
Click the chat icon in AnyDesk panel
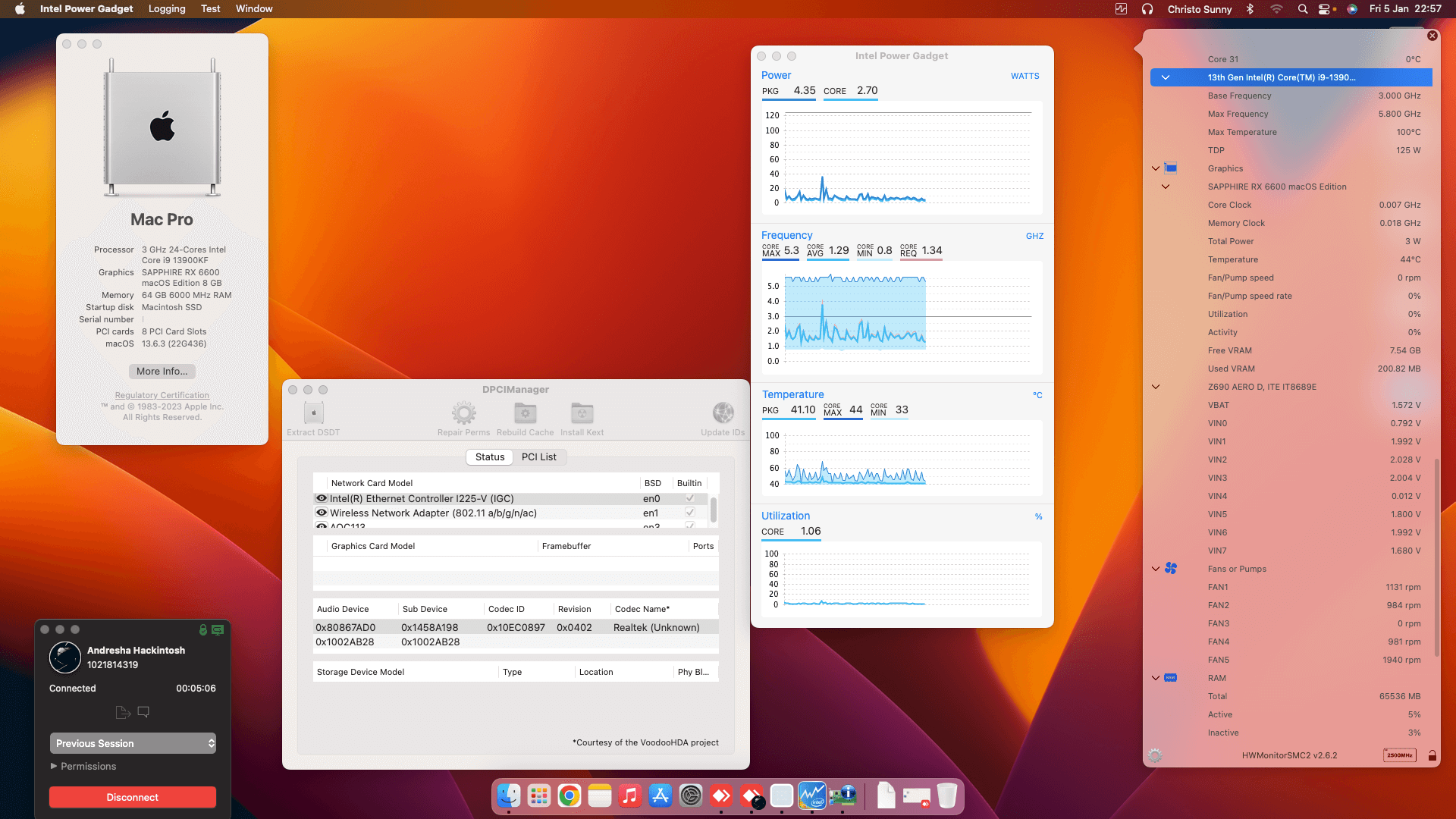click(x=143, y=712)
